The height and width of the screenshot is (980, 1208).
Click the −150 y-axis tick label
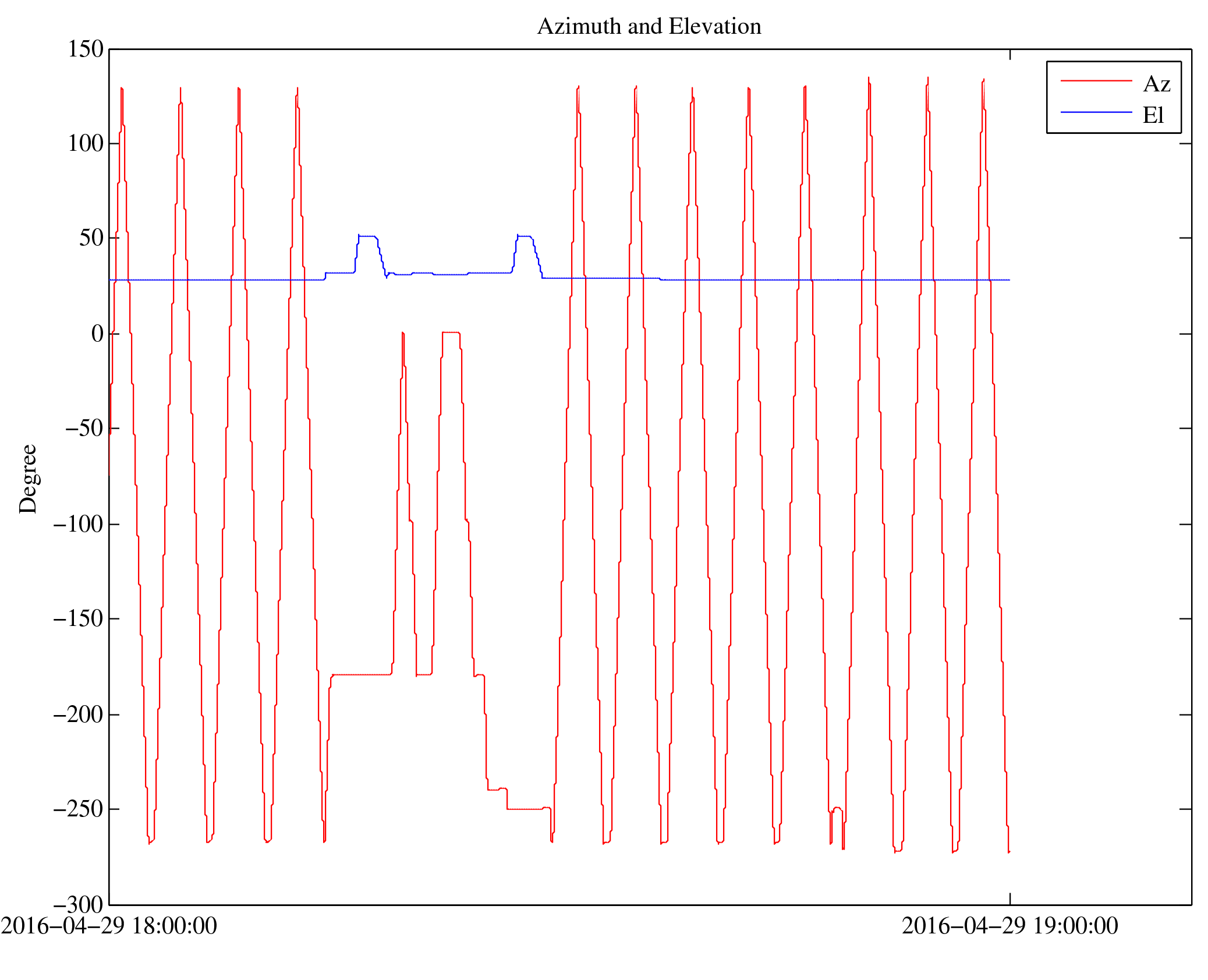pyautogui.click(x=78, y=618)
